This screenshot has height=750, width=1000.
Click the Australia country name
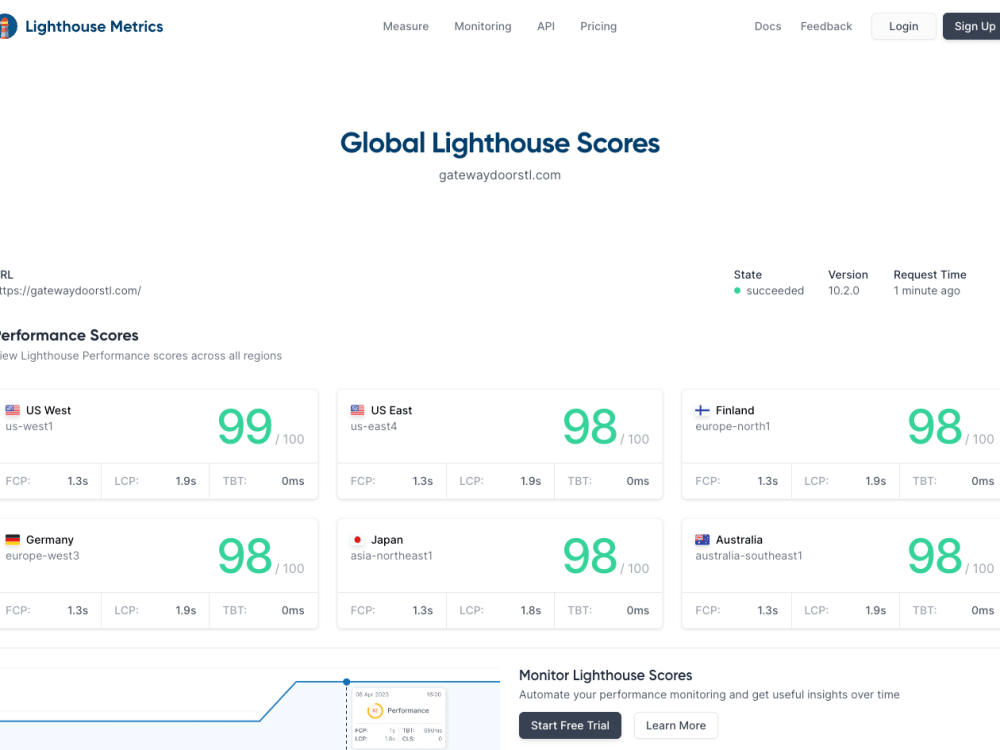pos(739,540)
